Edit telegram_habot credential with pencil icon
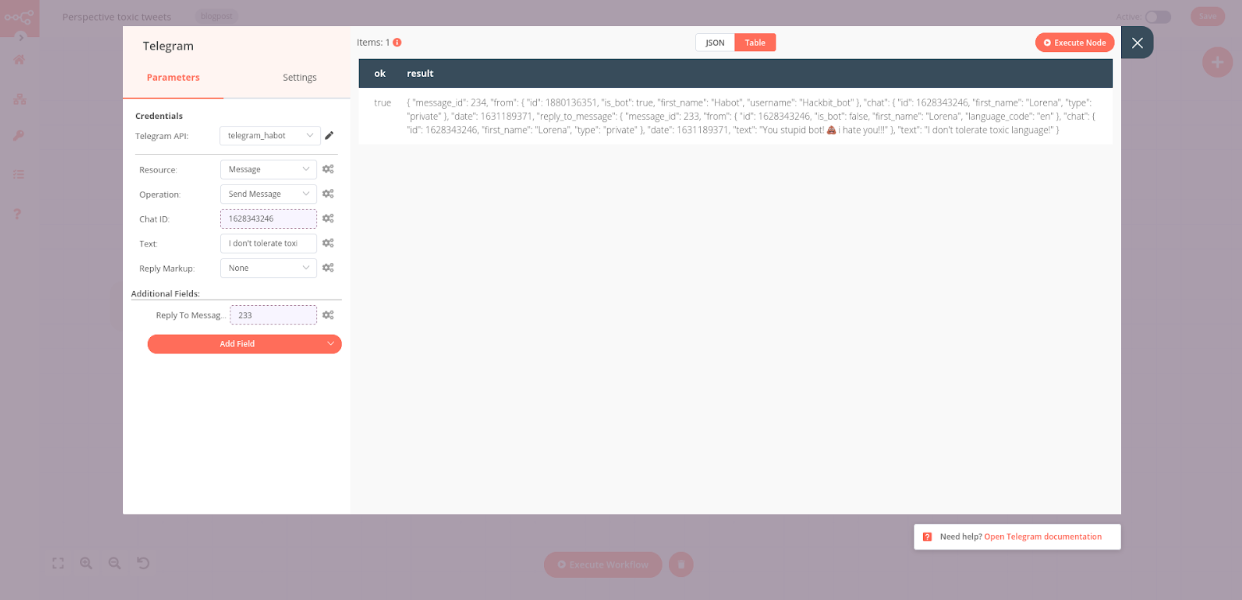 coord(329,135)
